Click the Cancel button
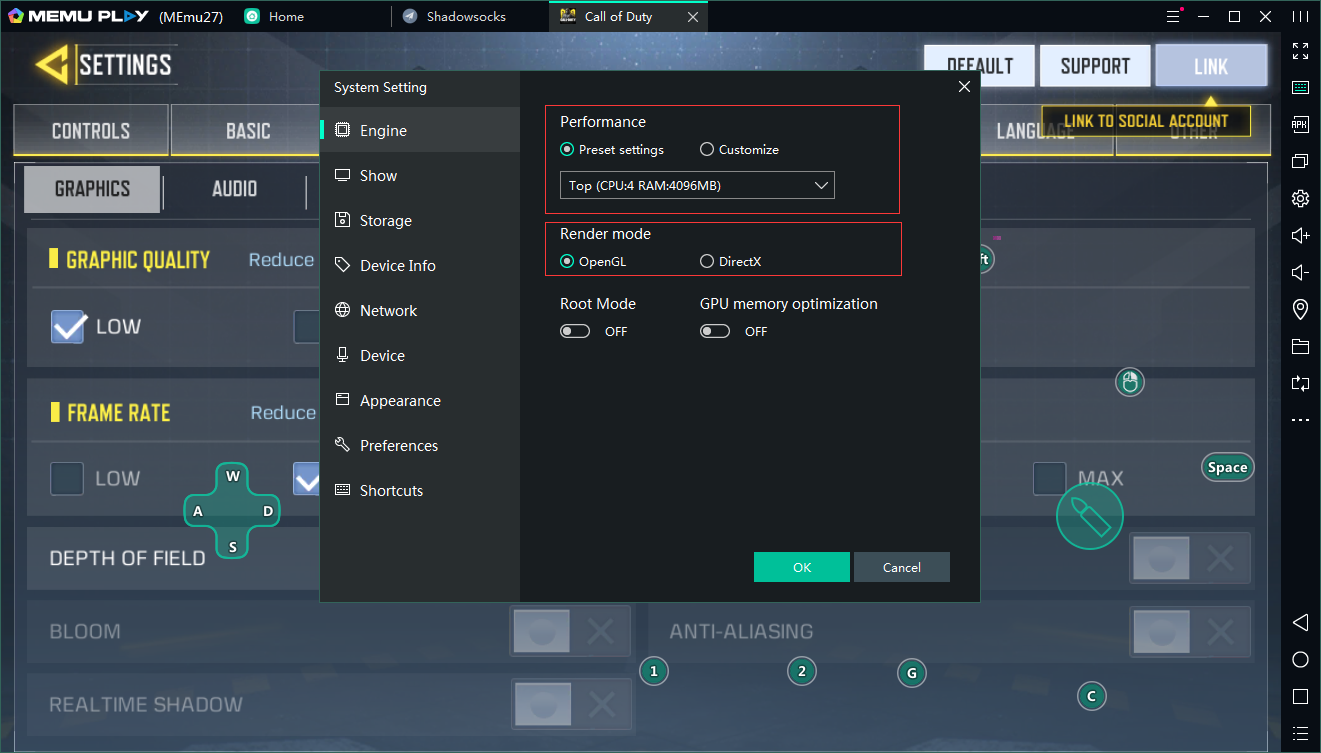Viewport: 1321px width, 753px height. click(x=901, y=567)
